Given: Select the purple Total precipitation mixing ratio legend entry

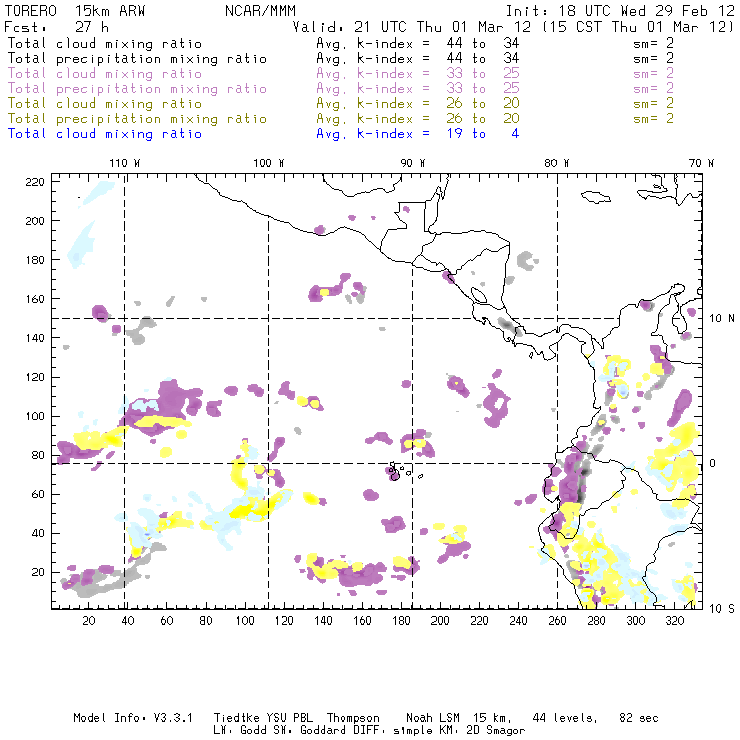Looking at the screenshot, I should click(136, 89).
